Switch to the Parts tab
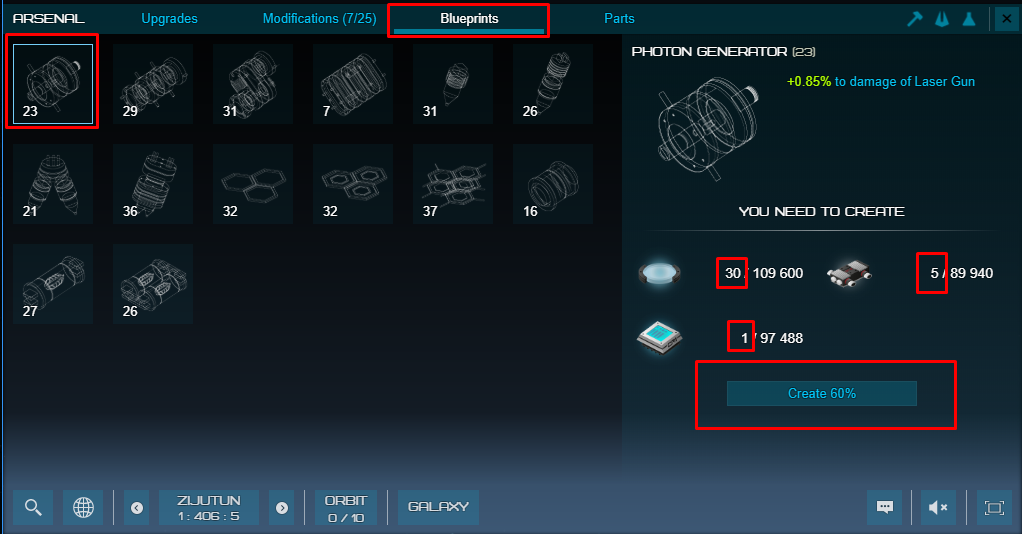 click(x=619, y=18)
